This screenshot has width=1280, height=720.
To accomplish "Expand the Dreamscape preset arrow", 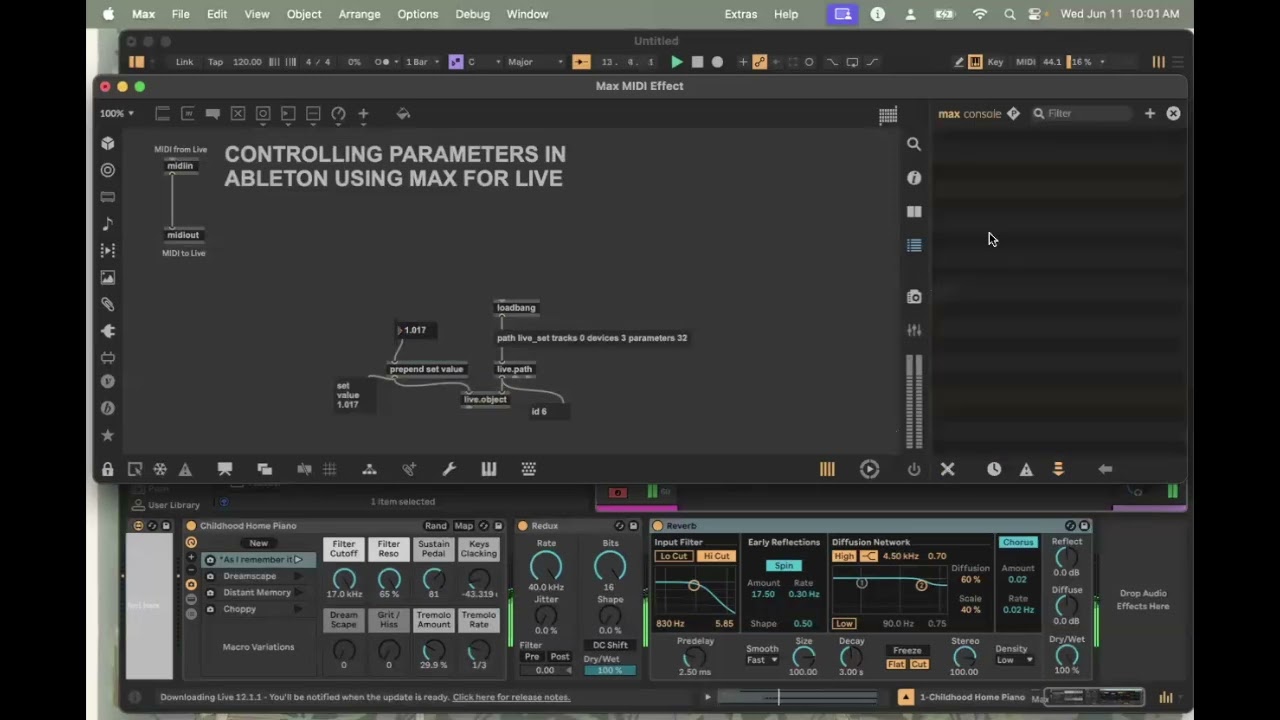I will click(297, 576).
